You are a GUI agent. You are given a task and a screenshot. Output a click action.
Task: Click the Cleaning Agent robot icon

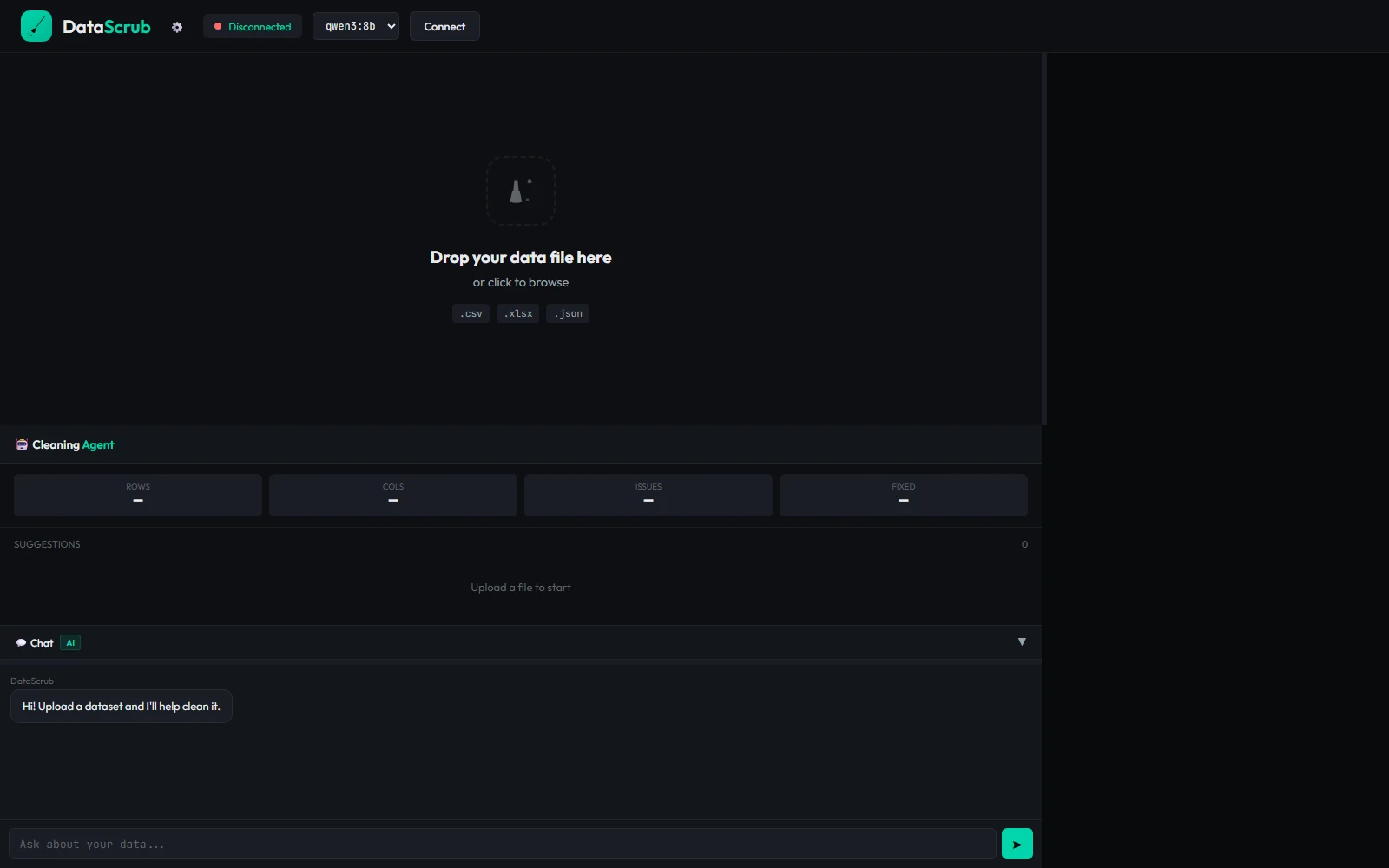[22, 444]
